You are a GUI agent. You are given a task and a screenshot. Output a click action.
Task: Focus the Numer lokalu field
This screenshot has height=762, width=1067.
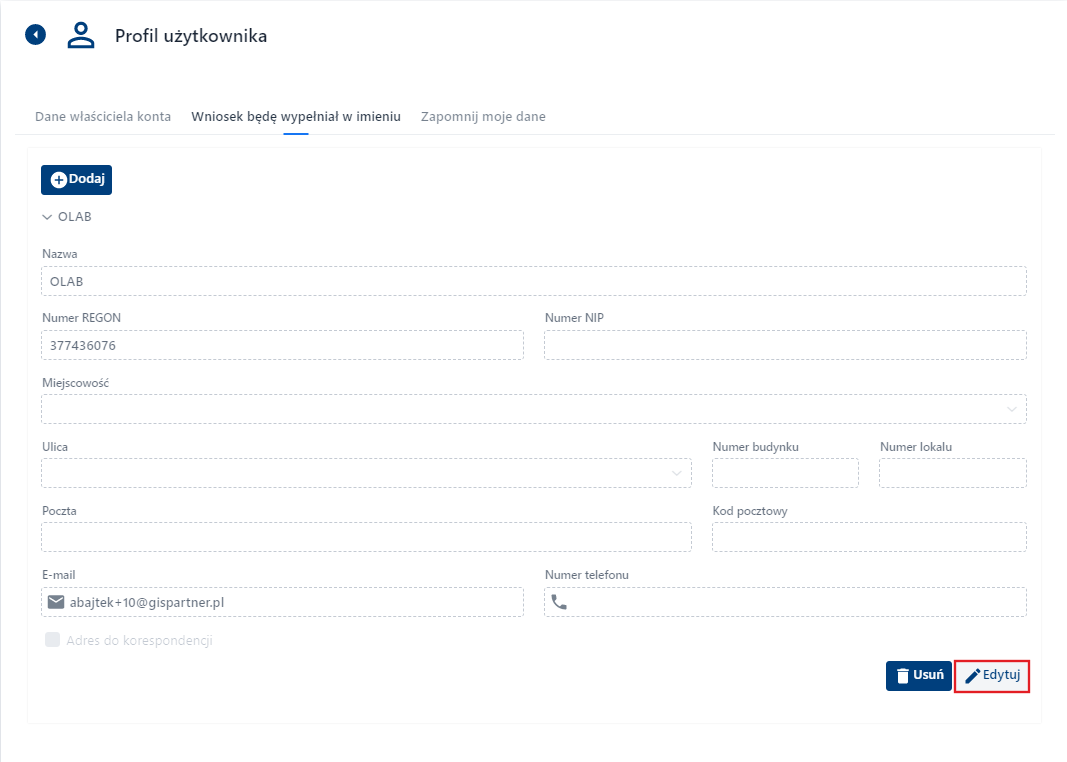952,473
